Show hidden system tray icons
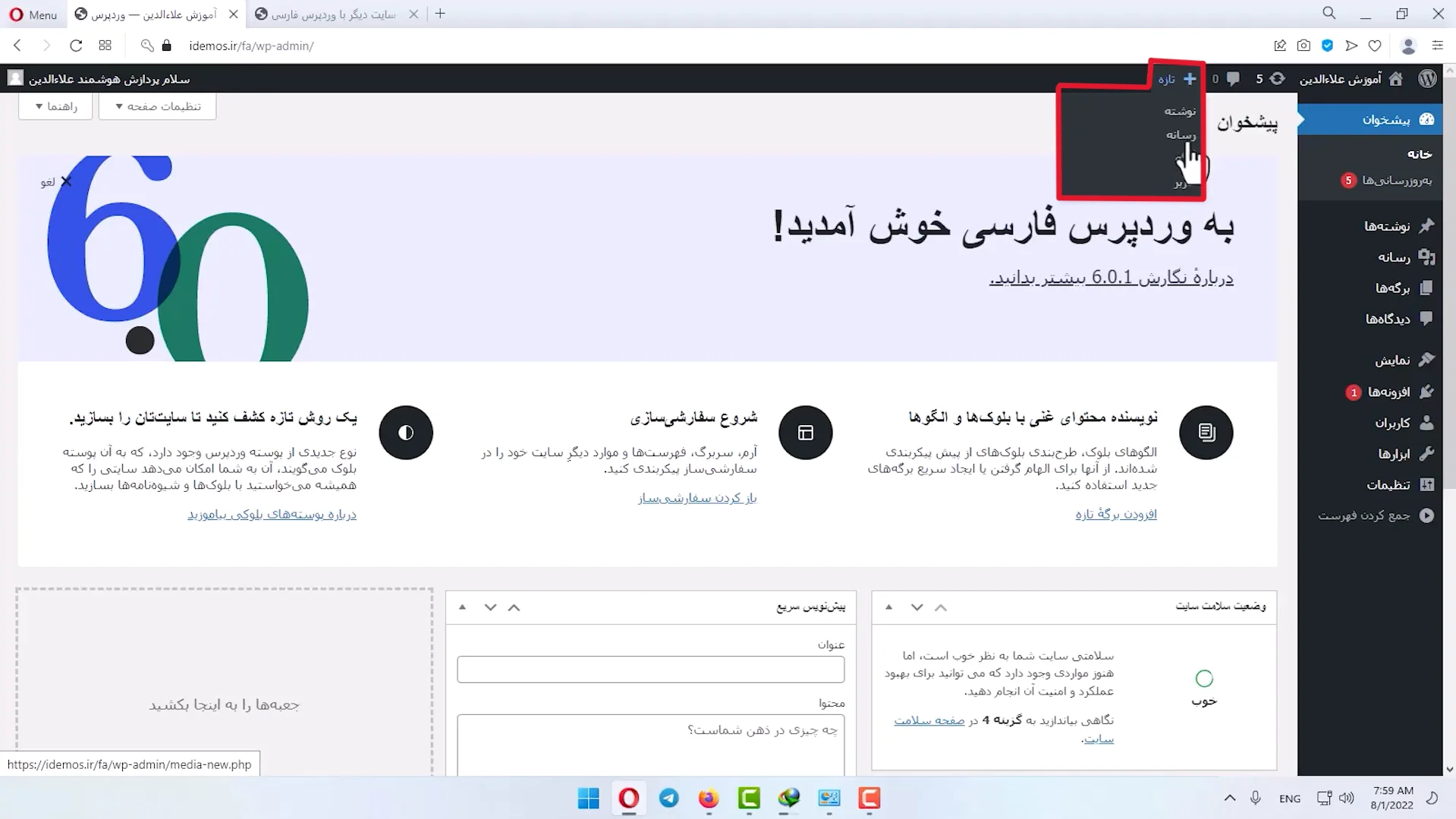 tap(1230, 798)
